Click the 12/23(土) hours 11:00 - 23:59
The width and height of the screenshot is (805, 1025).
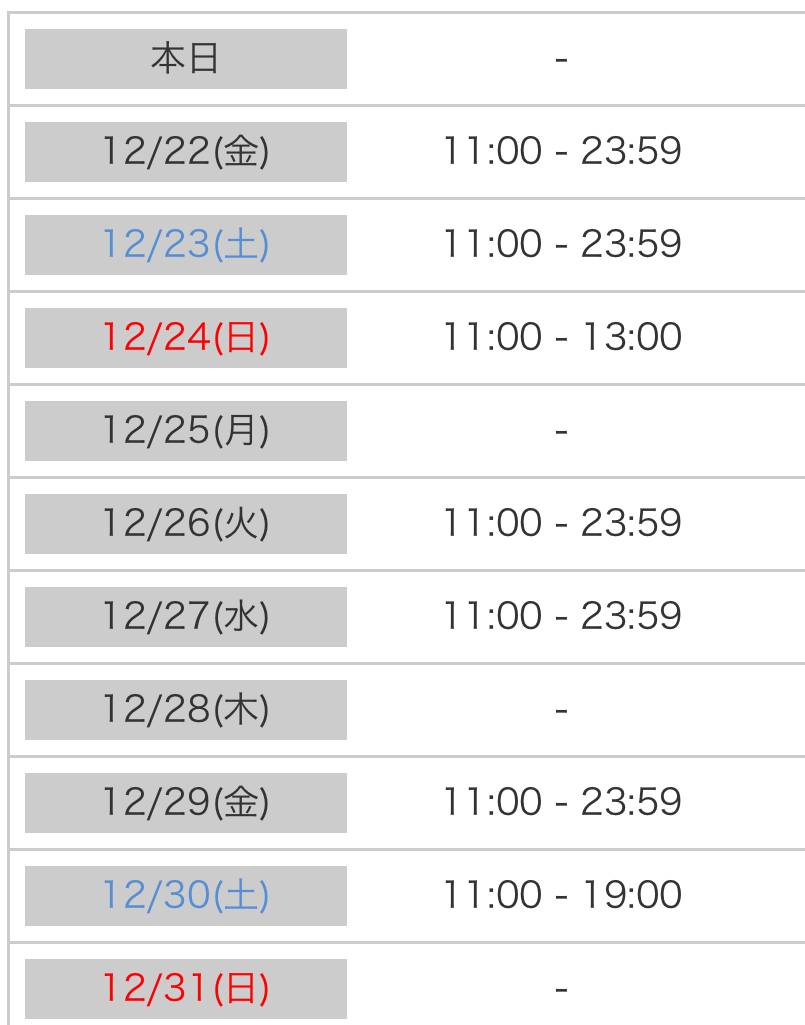tap(562, 245)
